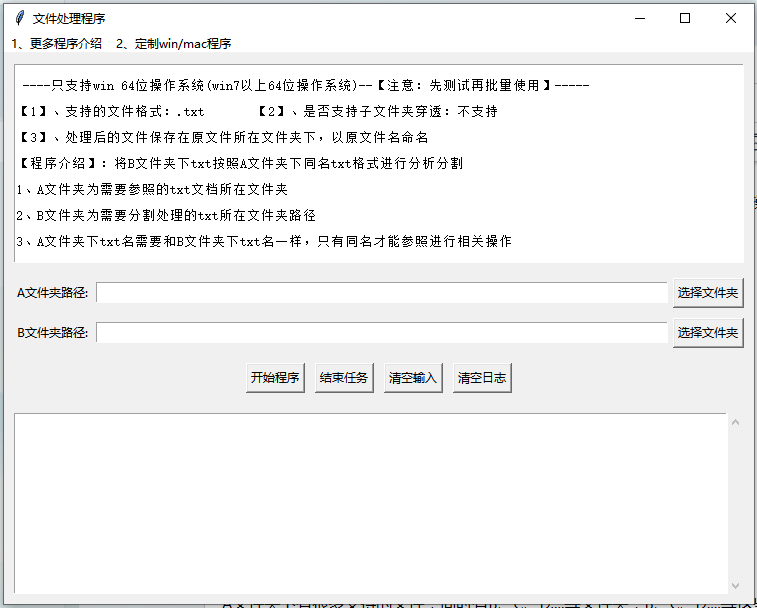Click the text '【1】、支持的文件格式：.txt'

(112, 112)
